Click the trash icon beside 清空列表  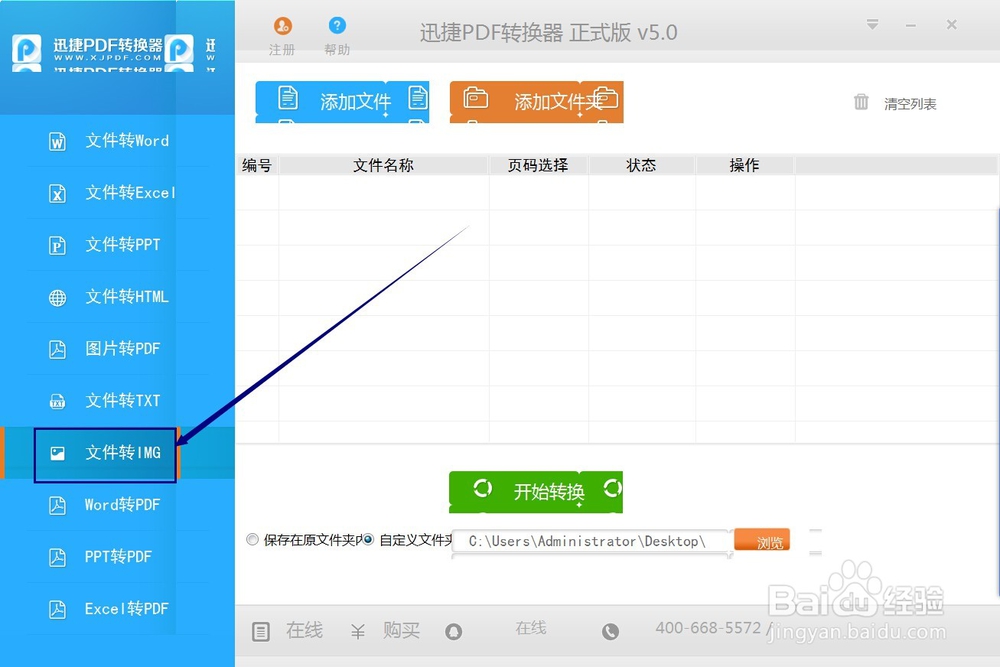click(861, 101)
